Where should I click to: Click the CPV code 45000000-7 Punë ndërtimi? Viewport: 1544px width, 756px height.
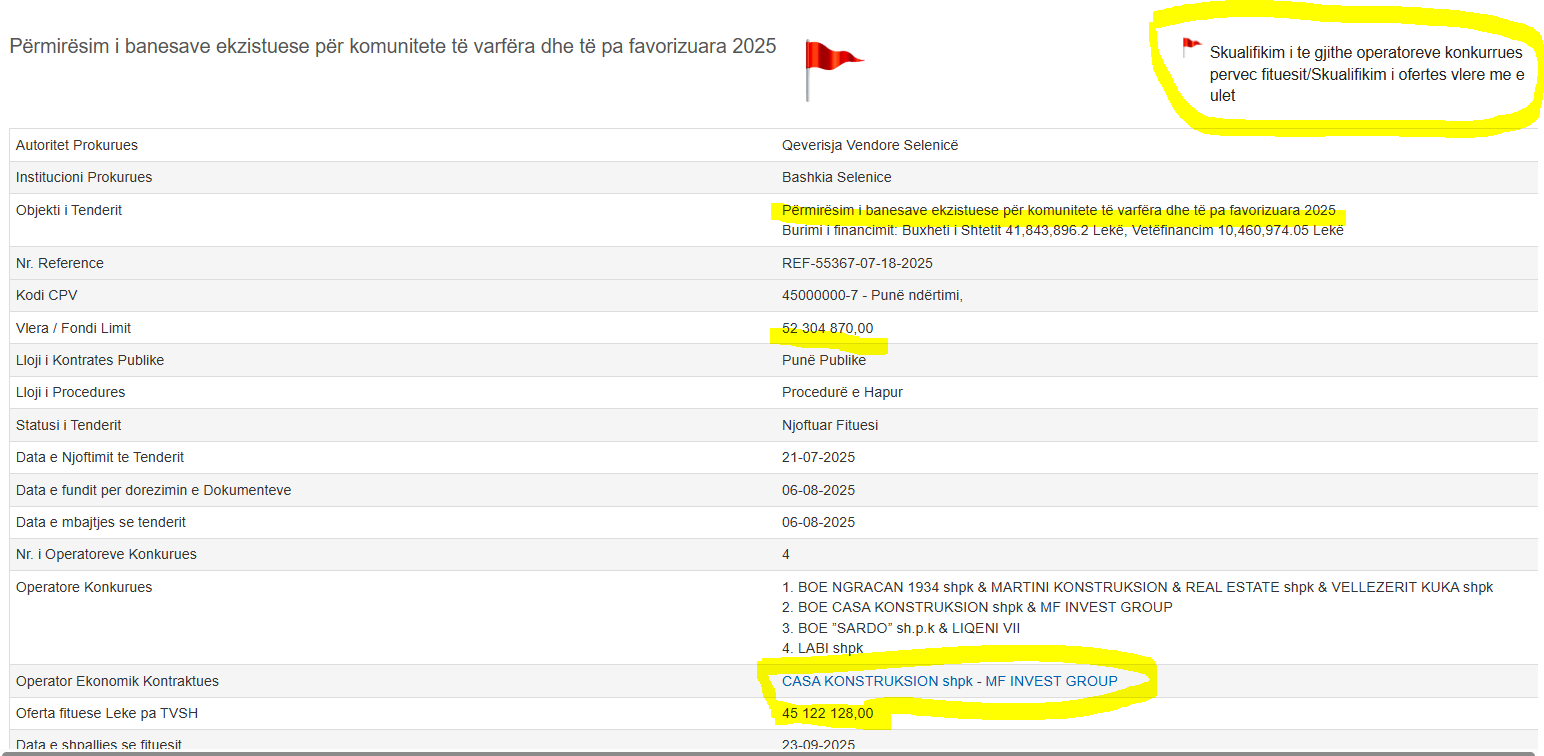[871, 295]
